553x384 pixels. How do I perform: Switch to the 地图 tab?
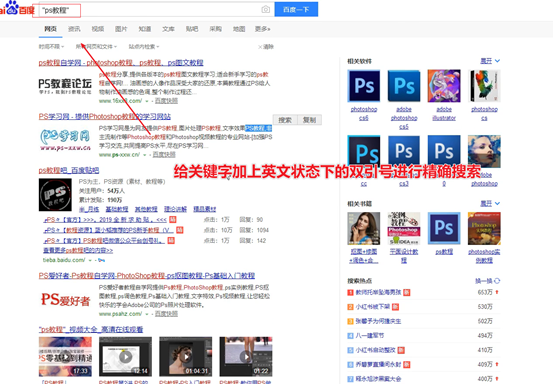coord(239,29)
